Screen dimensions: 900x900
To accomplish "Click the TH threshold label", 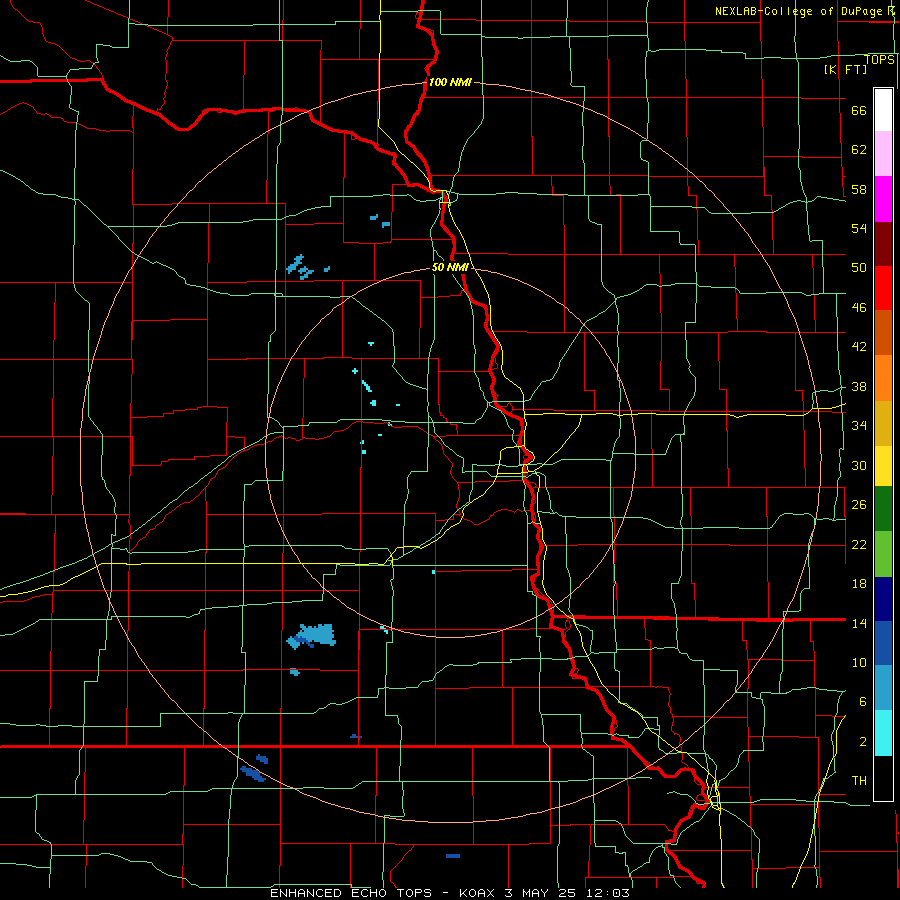I will [859, 781].
